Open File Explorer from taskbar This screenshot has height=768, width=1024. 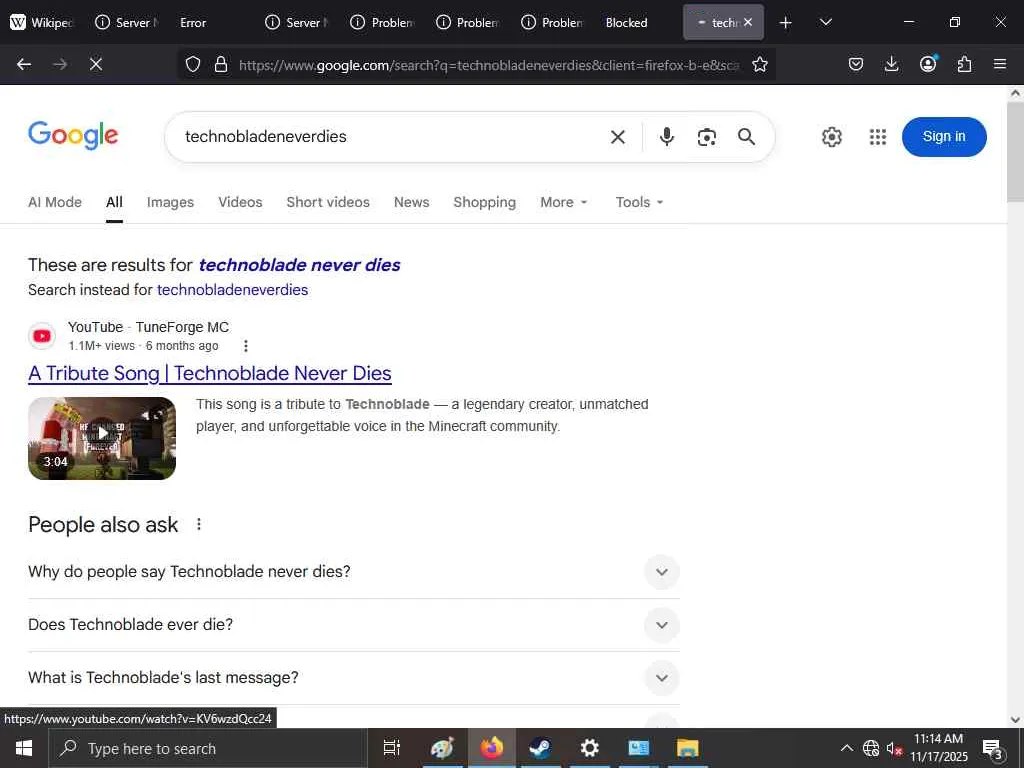[687, 748]
